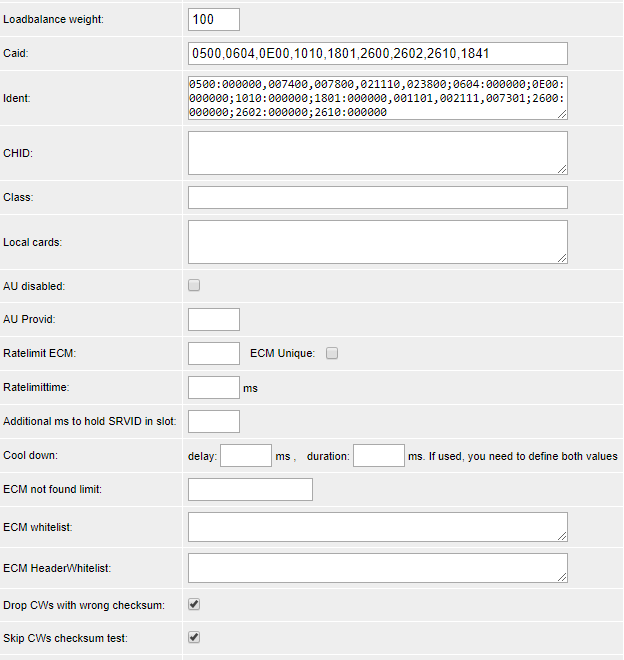Uncheck Drop CWs with wrong checksum
Screen dimensions: 624x660
pyautogui.click(x=194, y=604)
